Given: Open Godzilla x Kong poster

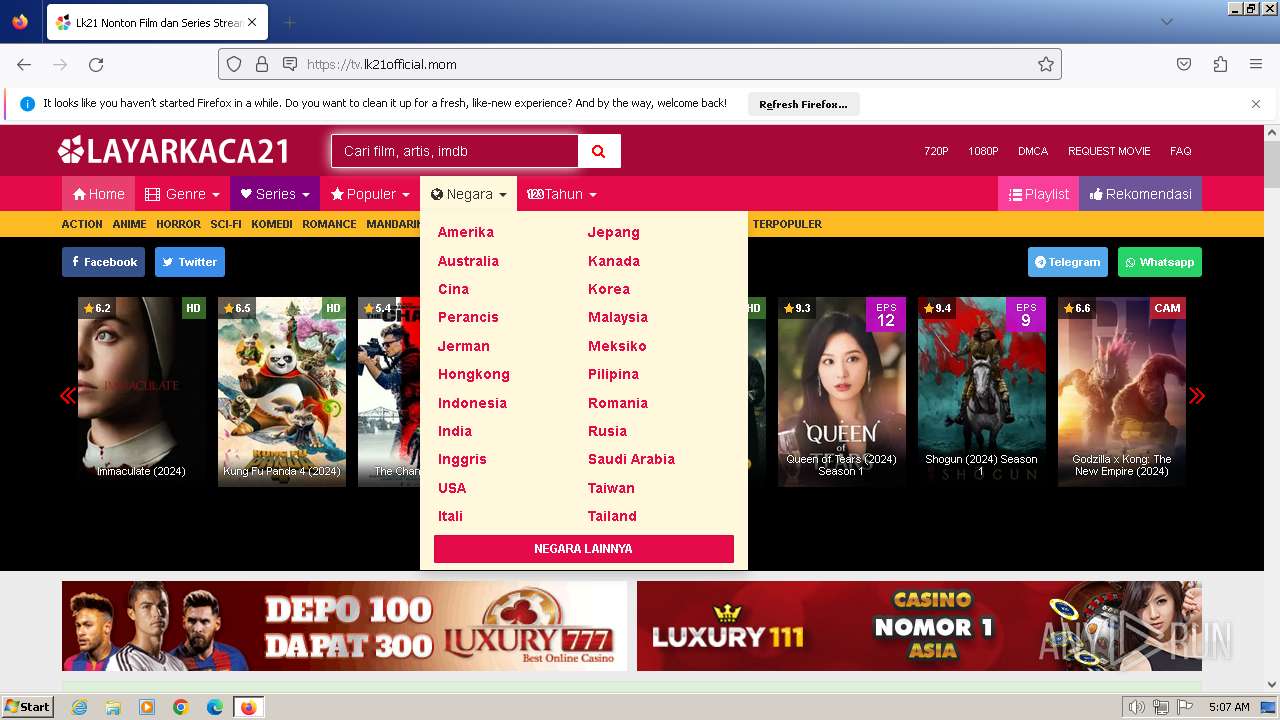Looking at the screenshot, I should click(1122, 392).
